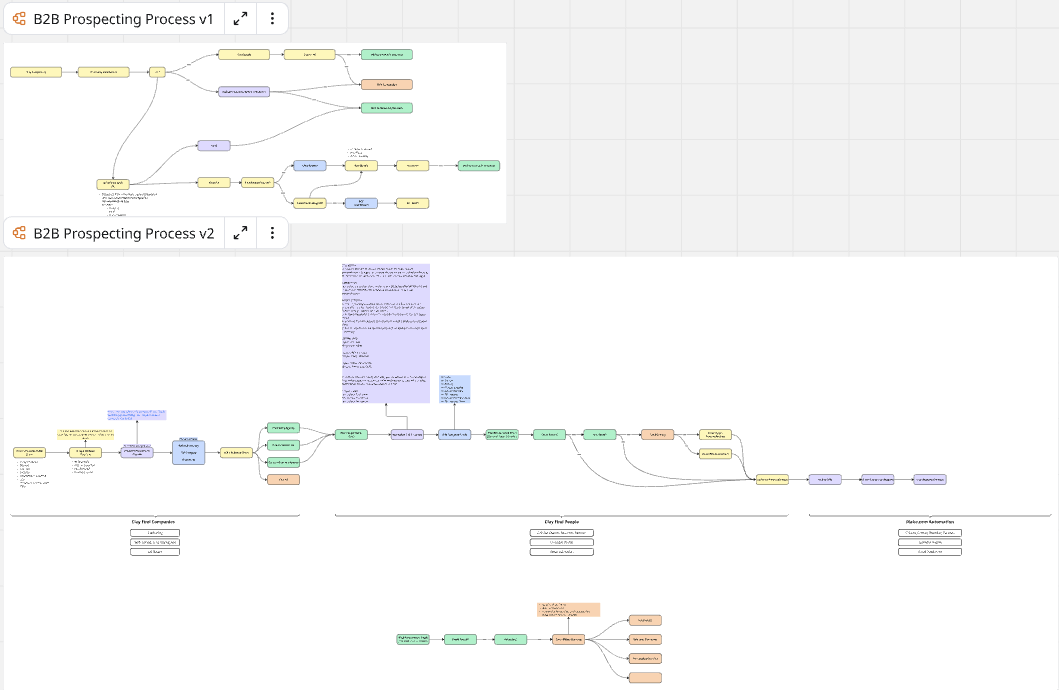Click the top list item under "Make.com Automation"
The width and height of the screenshot is (1059, 690).
coord(930,532)
